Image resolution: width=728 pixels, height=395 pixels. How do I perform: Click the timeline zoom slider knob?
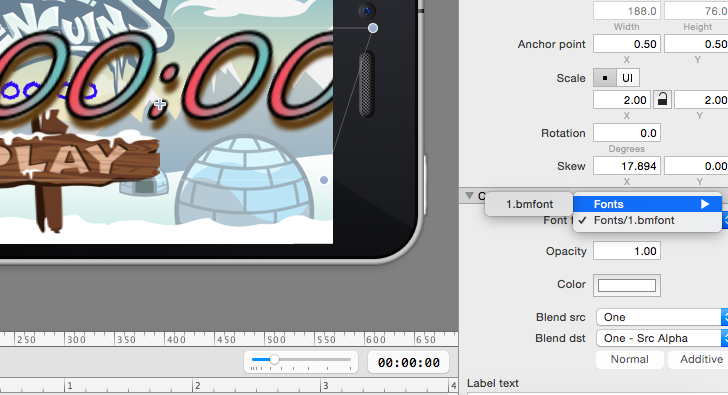pos(274,360)
